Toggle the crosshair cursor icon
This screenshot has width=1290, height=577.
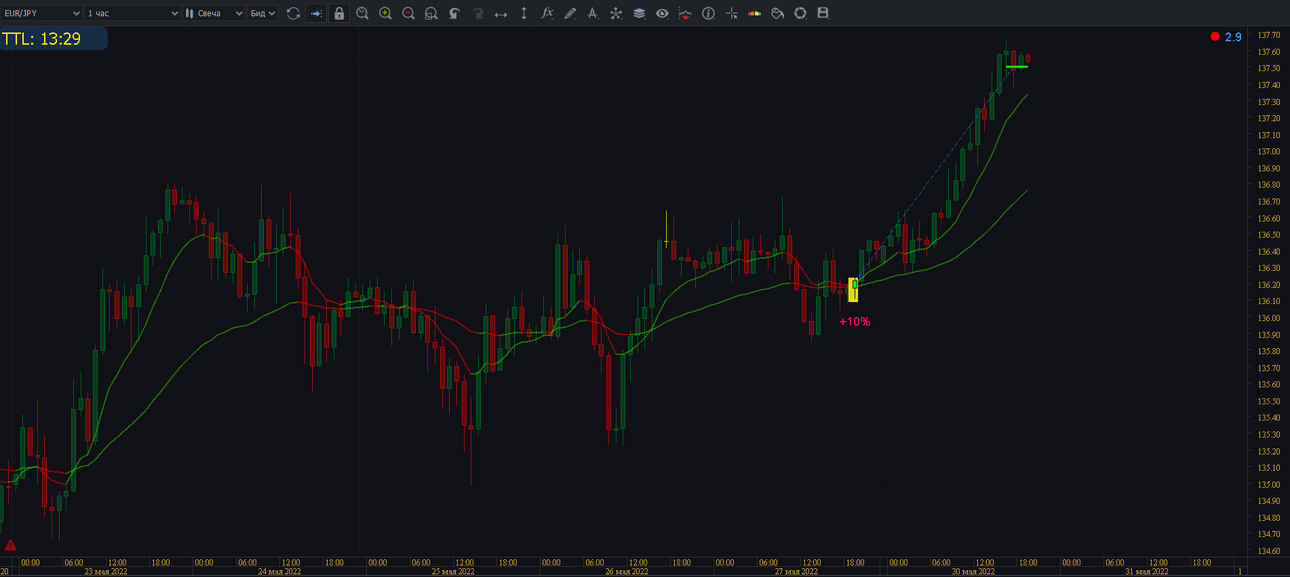point(732,13)
